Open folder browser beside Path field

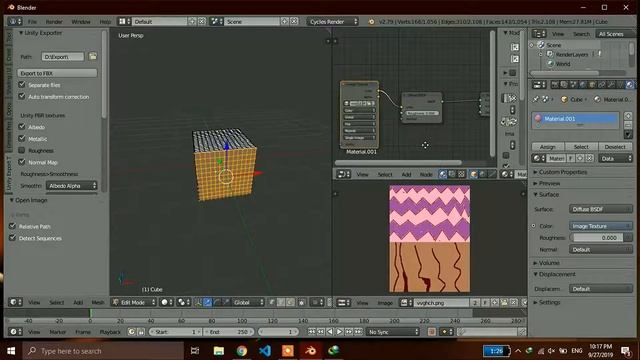[93, 56]
